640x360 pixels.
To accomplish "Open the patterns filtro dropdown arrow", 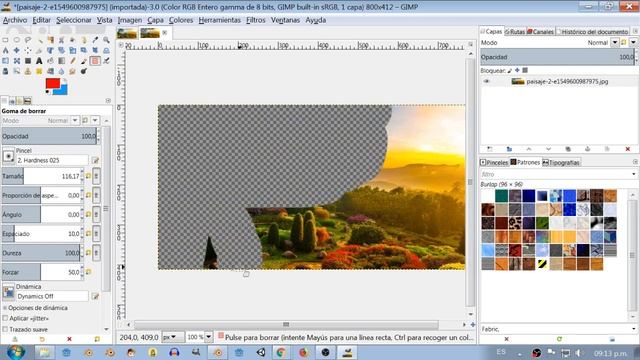I will point(633,174).
